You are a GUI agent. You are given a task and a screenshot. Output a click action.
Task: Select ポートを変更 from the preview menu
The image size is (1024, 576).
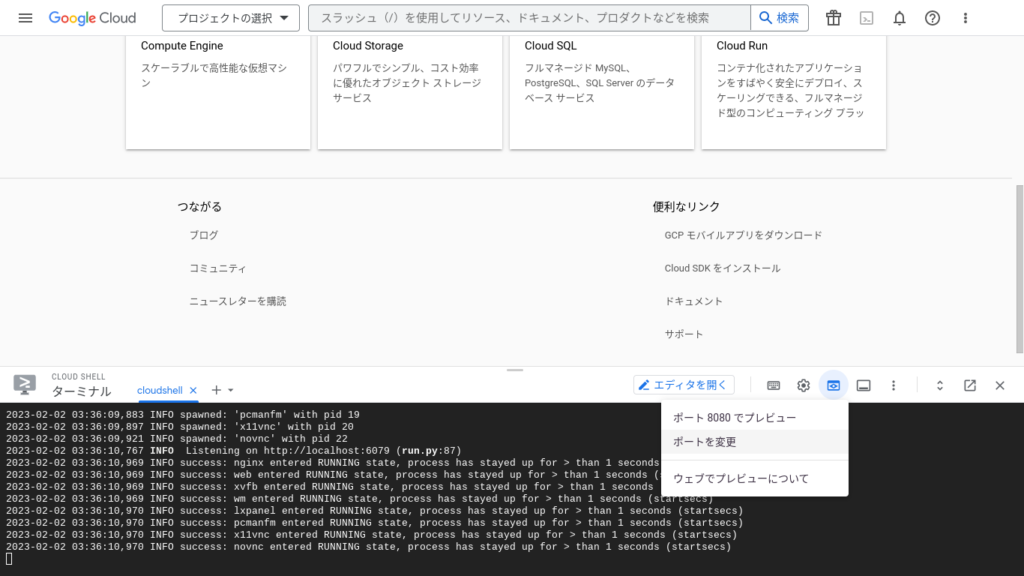tap(705, 442)
